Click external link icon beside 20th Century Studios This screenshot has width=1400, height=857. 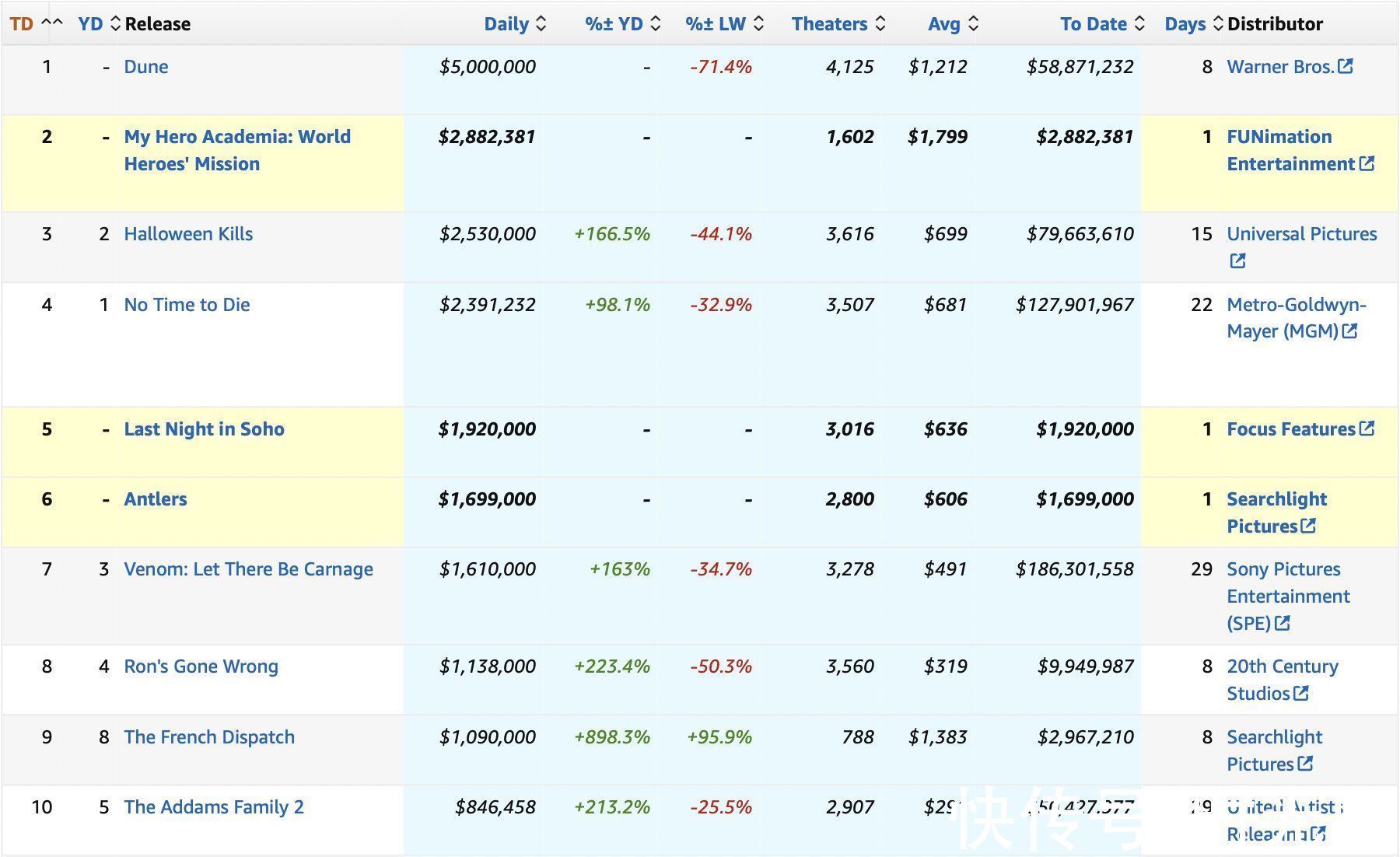(1300, 694)
